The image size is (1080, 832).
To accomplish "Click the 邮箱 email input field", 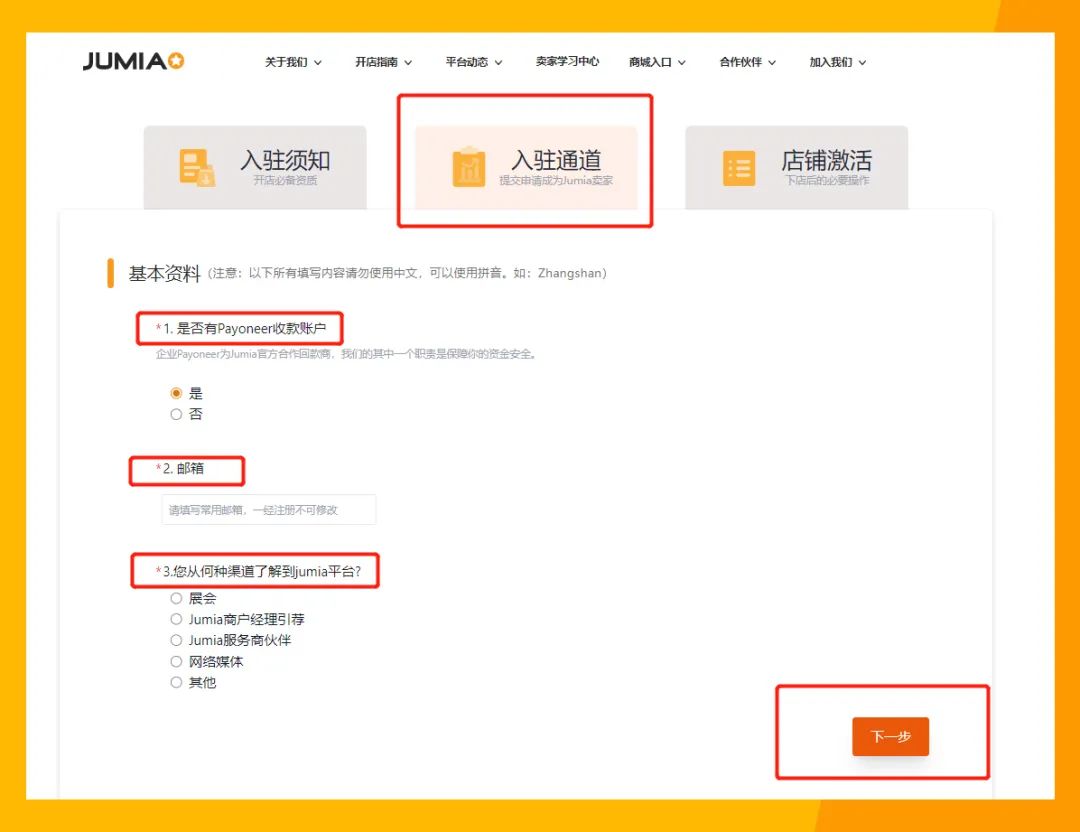I will 268,509.
